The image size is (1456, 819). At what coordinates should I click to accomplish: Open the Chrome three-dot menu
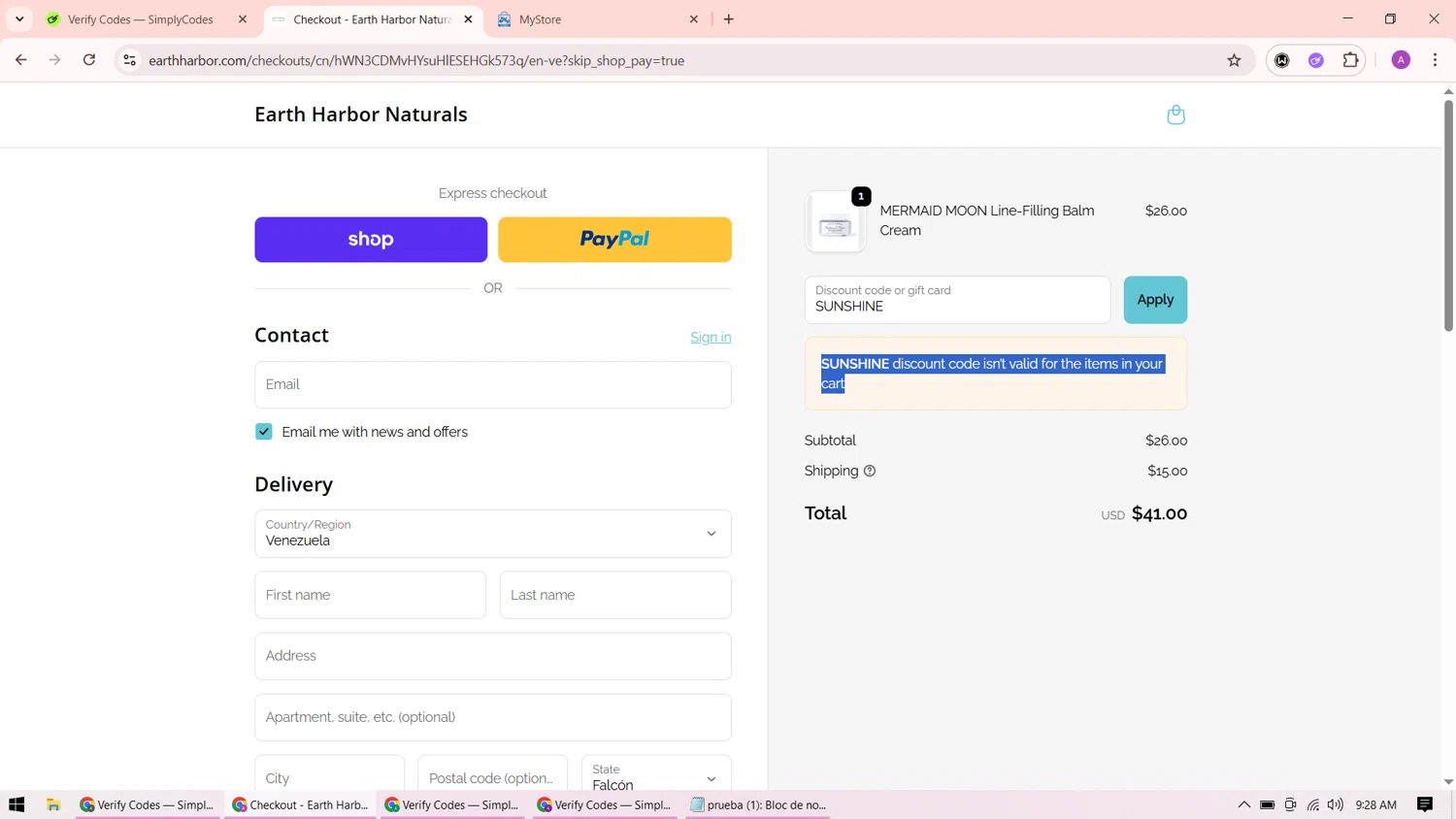point(1435,60)
